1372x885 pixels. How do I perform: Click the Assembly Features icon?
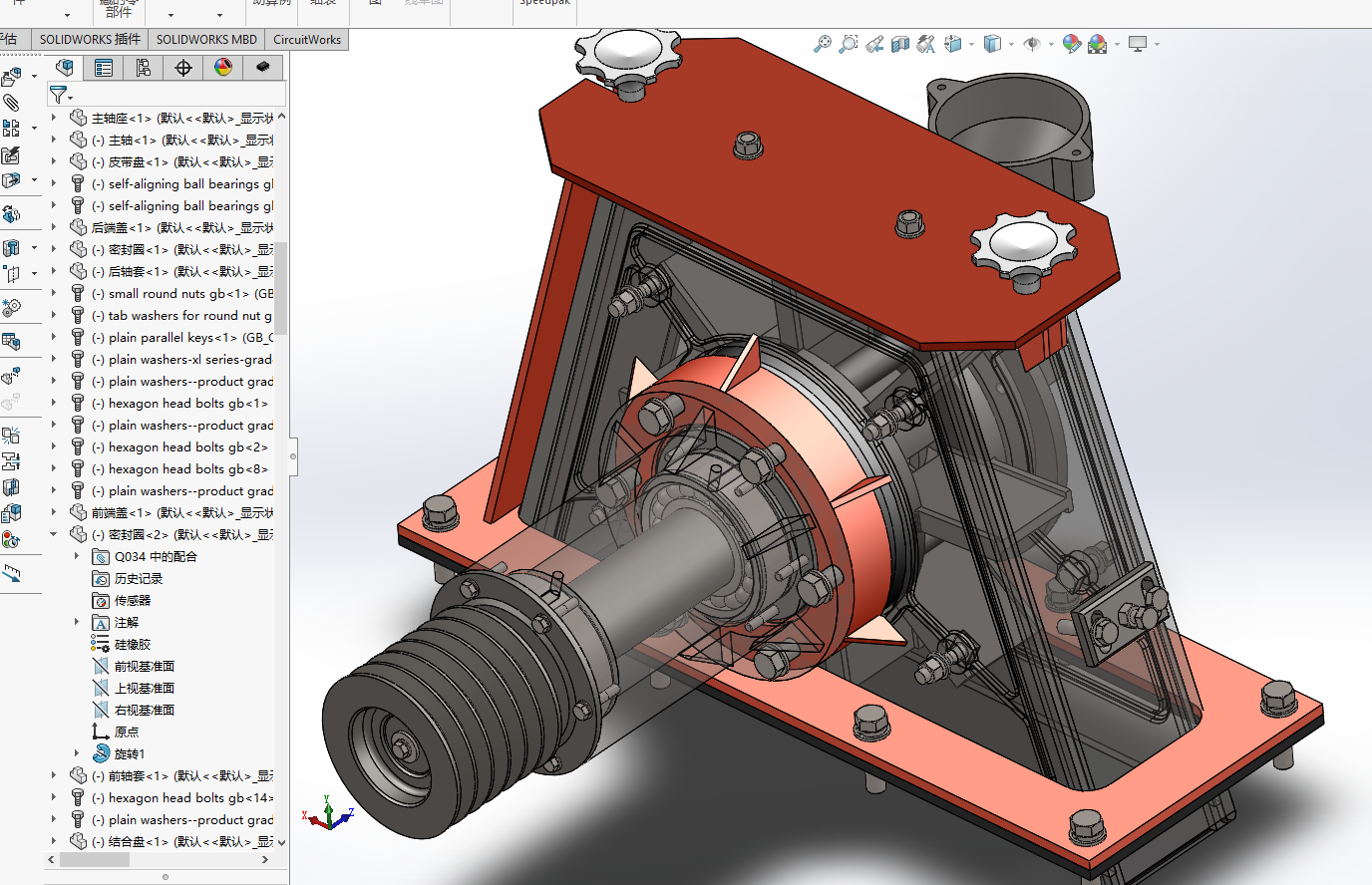point(11,248)
